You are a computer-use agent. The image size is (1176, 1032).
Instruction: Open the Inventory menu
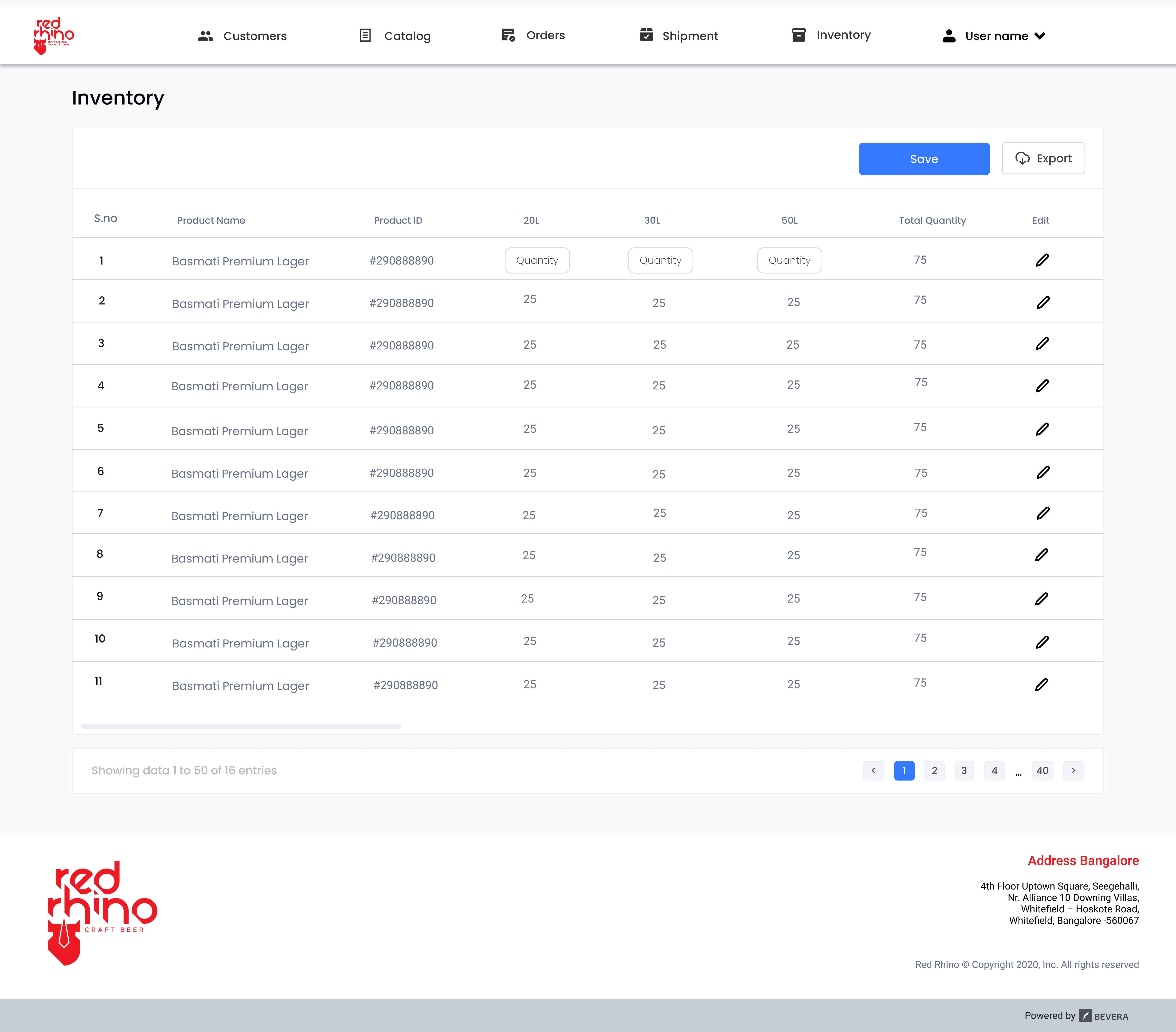point(831,35)
